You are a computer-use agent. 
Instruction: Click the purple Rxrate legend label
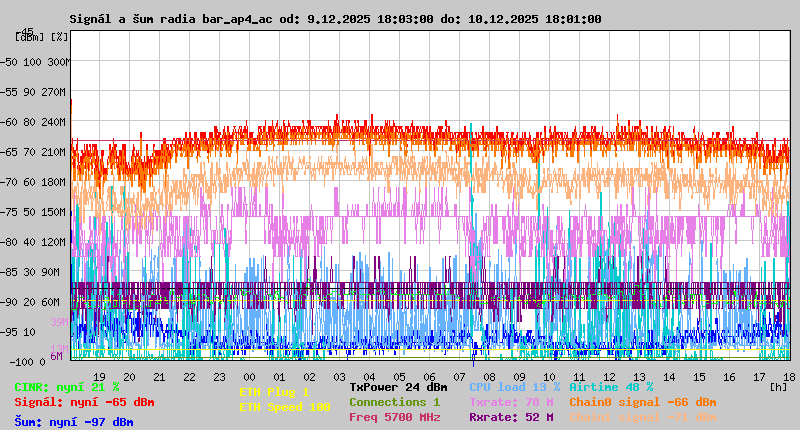[x=510, y=417]
